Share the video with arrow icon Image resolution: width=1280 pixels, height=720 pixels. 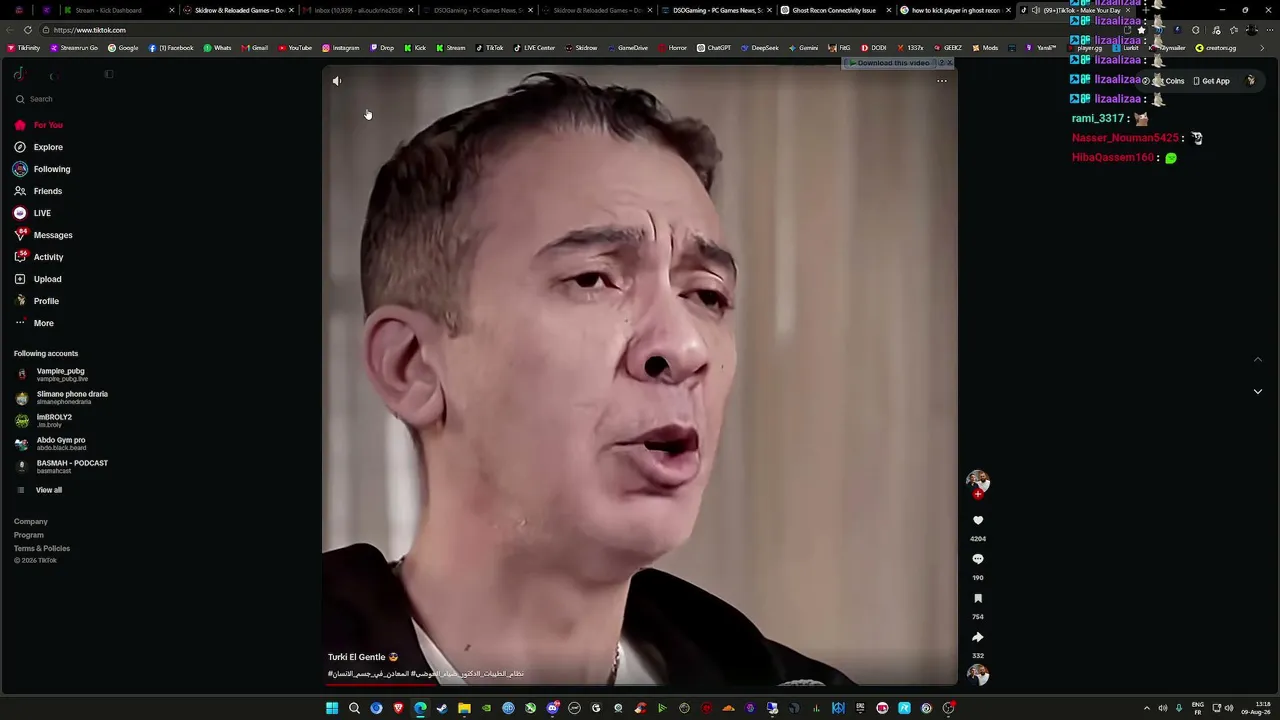tap(978, 637)
